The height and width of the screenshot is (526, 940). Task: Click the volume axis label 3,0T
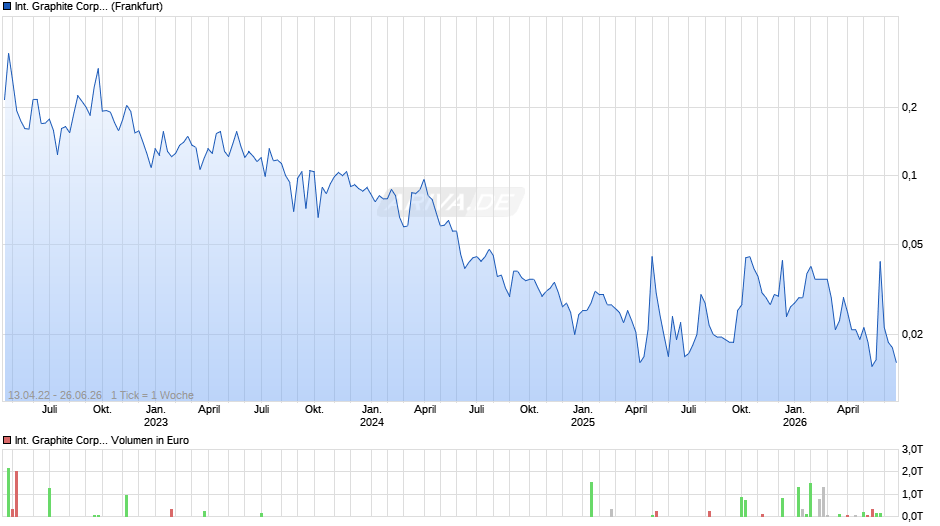(x=912, y=449)
